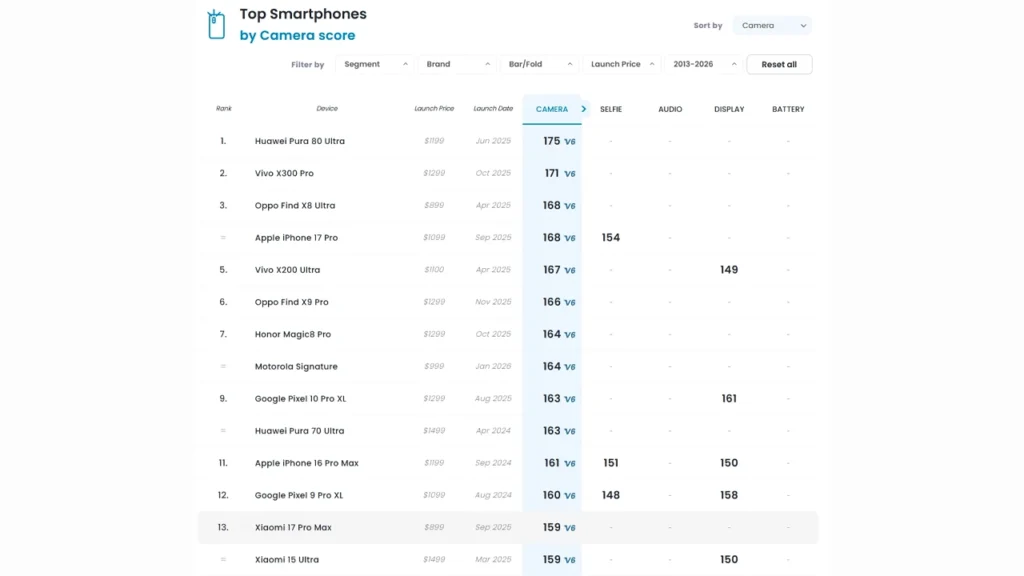Select the AUDIO column header
The height and width of the screenshot is (576, 1024).
669,108
